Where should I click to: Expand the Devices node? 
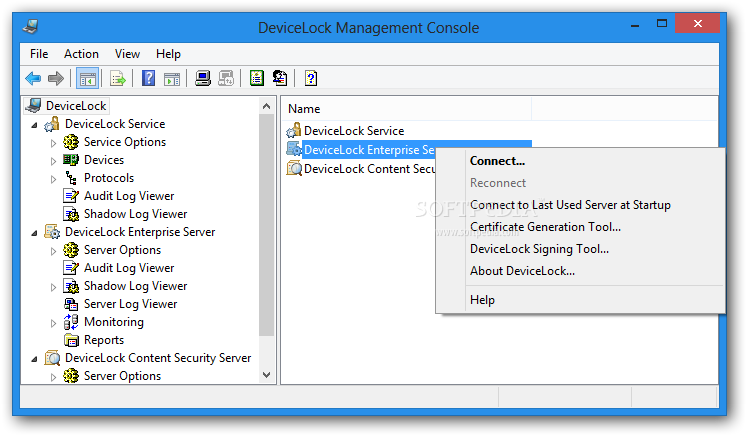pos(53,161)
